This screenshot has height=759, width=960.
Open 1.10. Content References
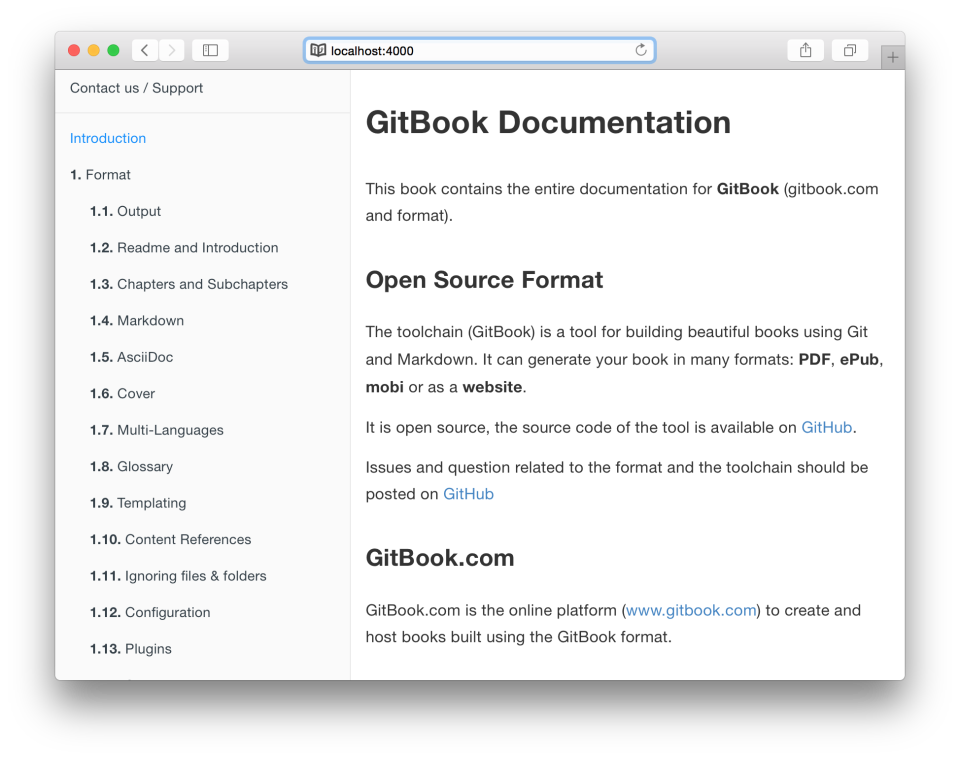tap(170, 539)
